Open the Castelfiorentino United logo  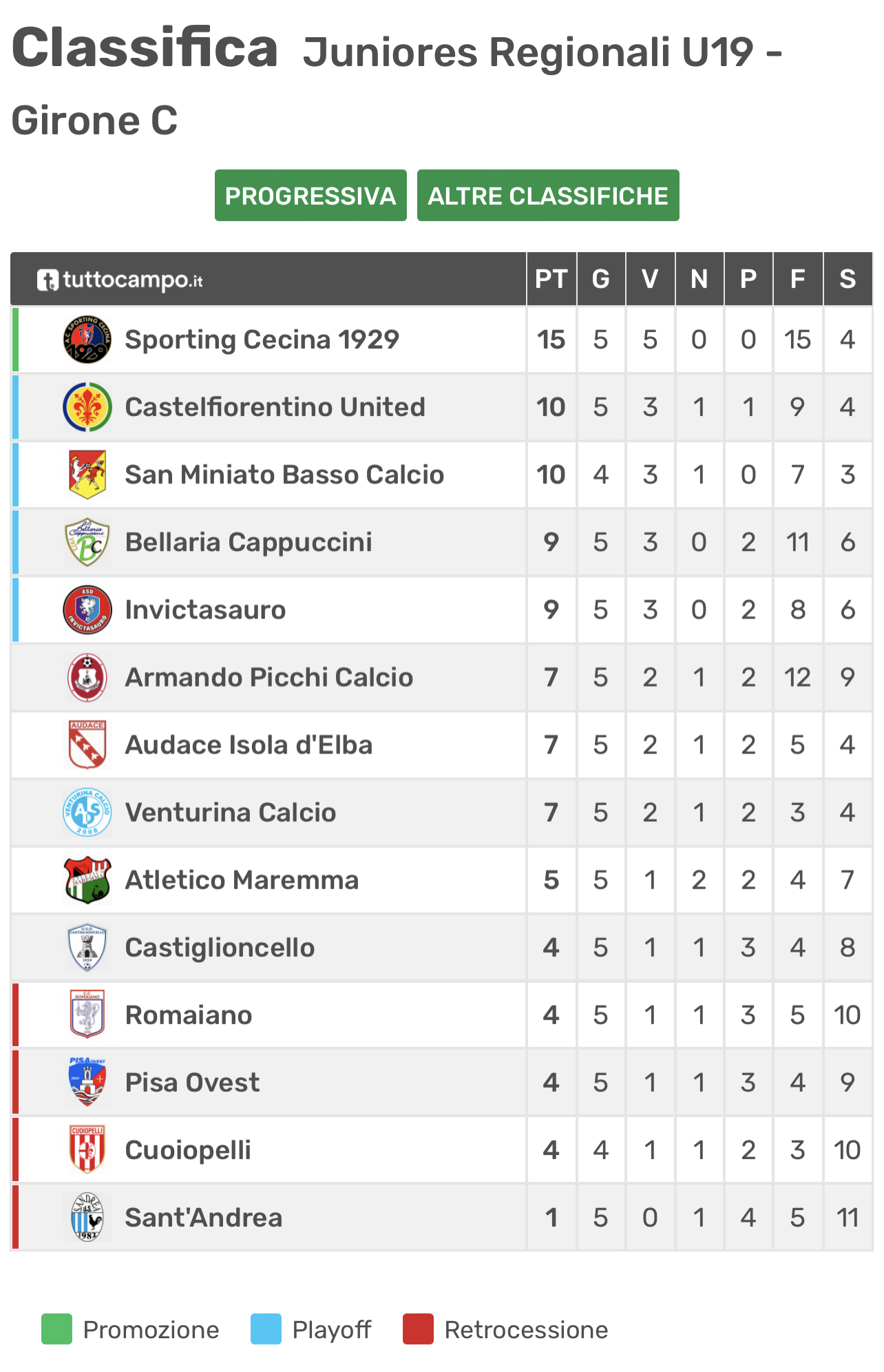click(x=87, y=407)
